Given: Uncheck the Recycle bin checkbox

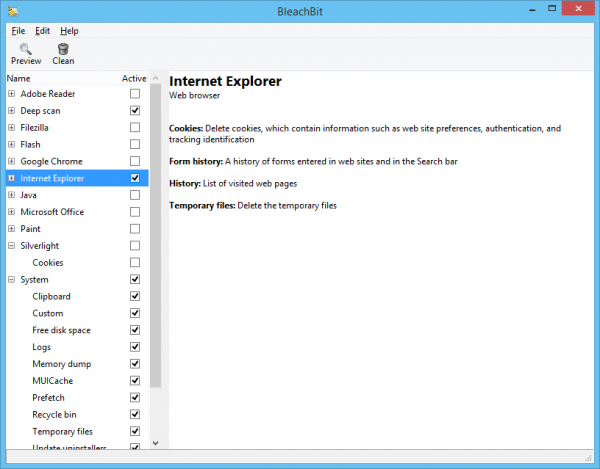Looking at the screenshot, I should click(135, 414).
